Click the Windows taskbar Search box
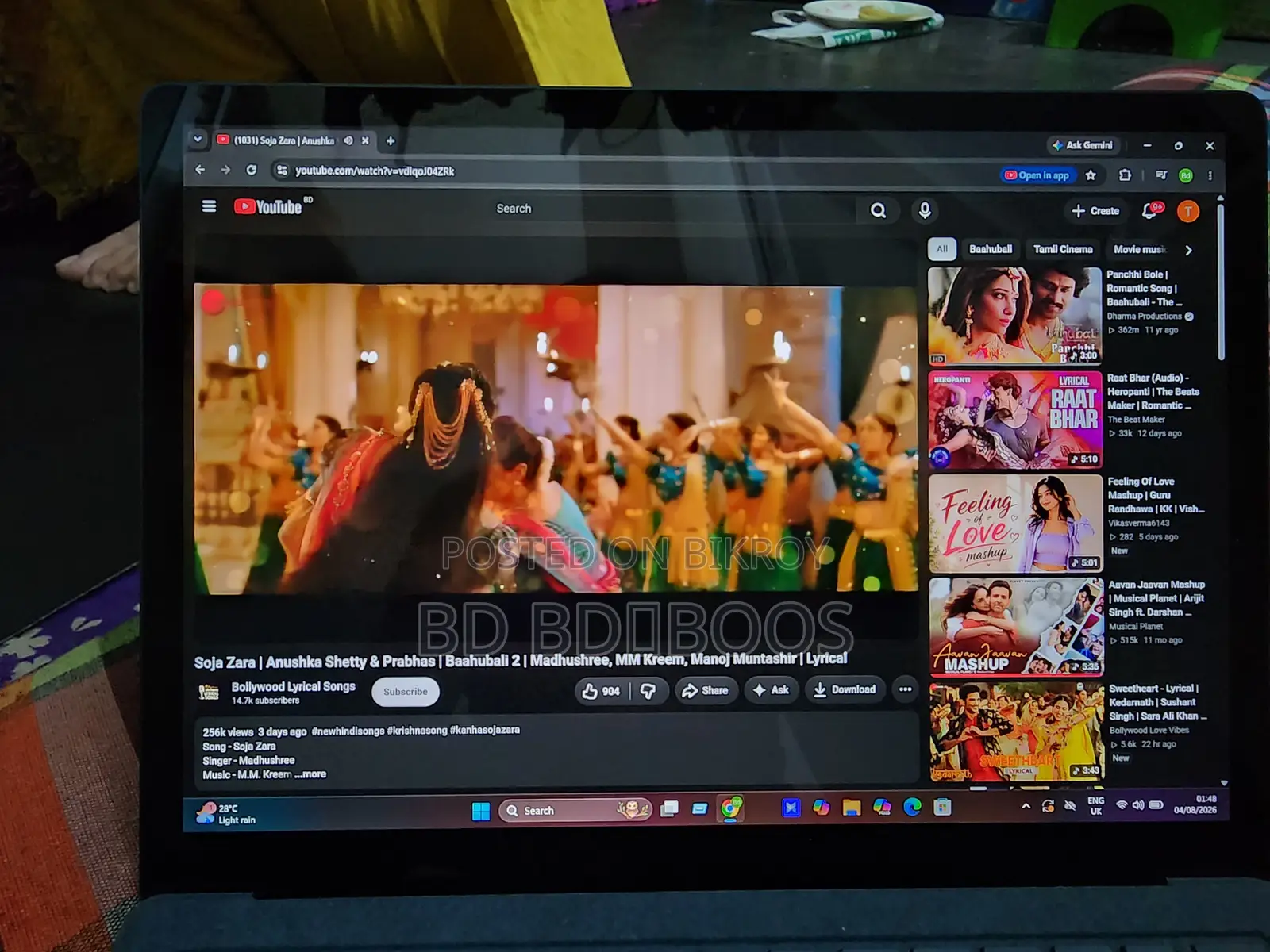 (575, 810)
